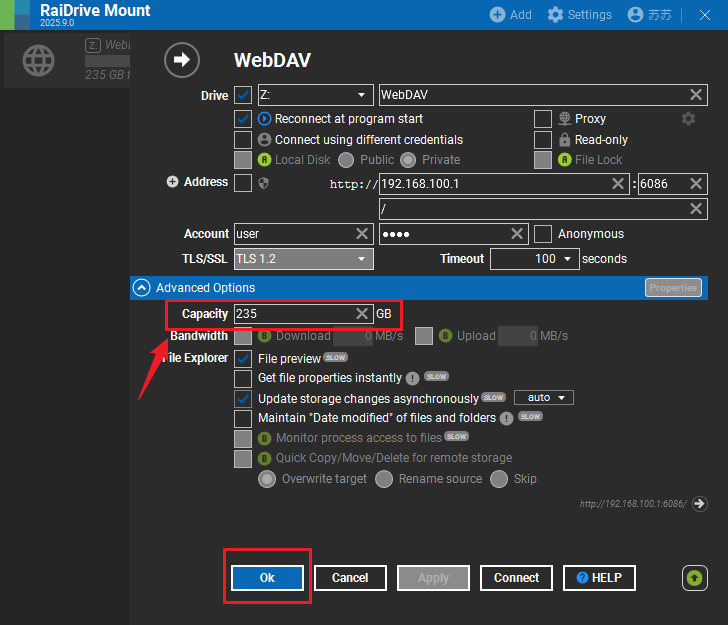Open the Z: drive letter dropdown
The width and height of the screenshot is (728, 625).
[315, 95]
